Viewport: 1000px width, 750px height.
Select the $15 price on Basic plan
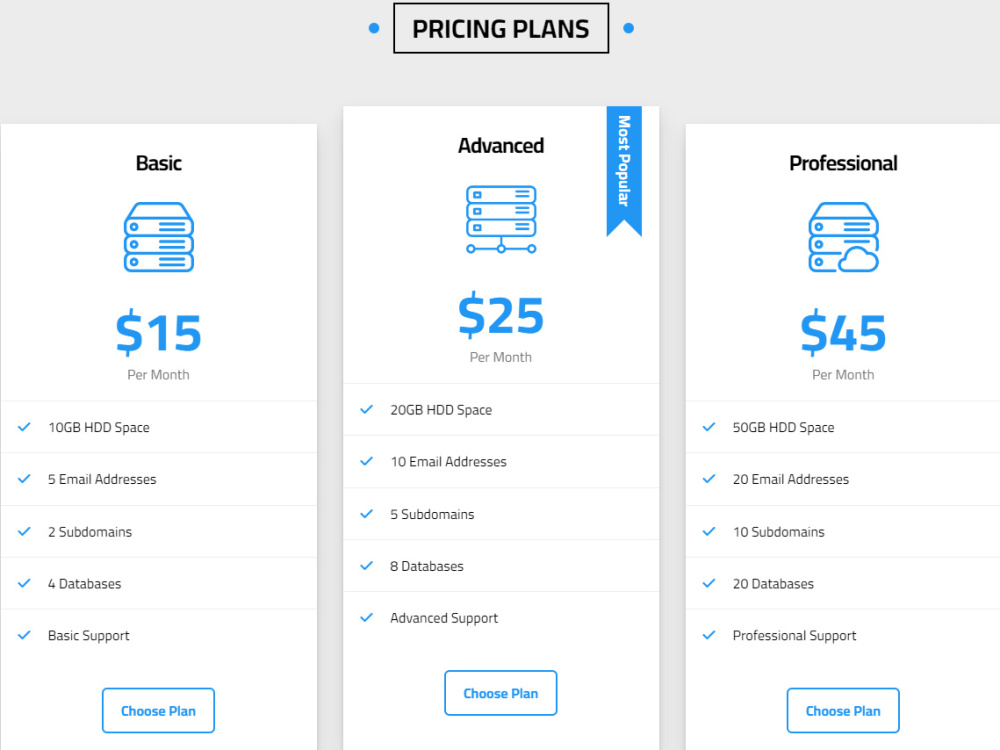point(158,332)
